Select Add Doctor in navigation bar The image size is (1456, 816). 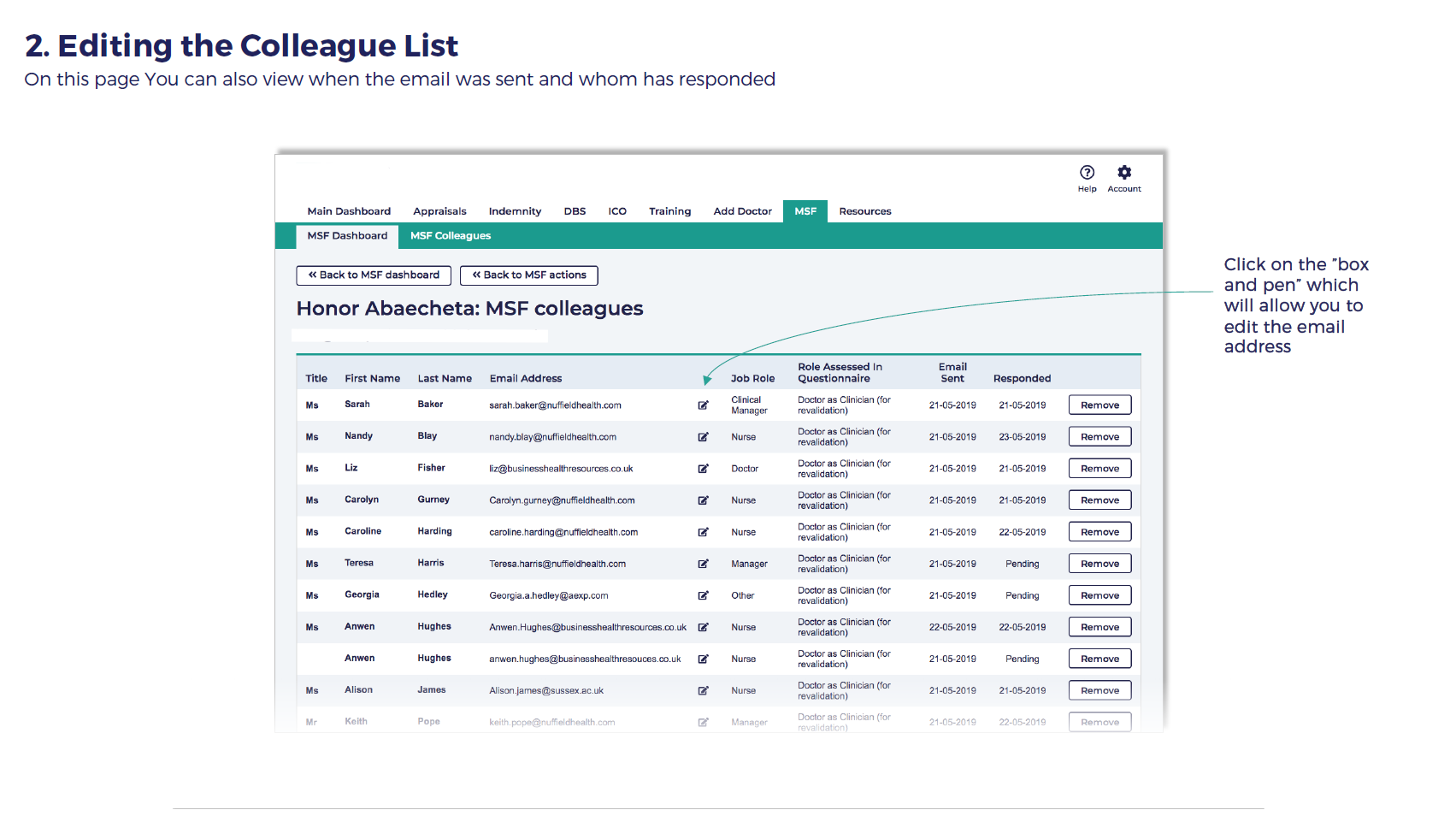point(742,211)
